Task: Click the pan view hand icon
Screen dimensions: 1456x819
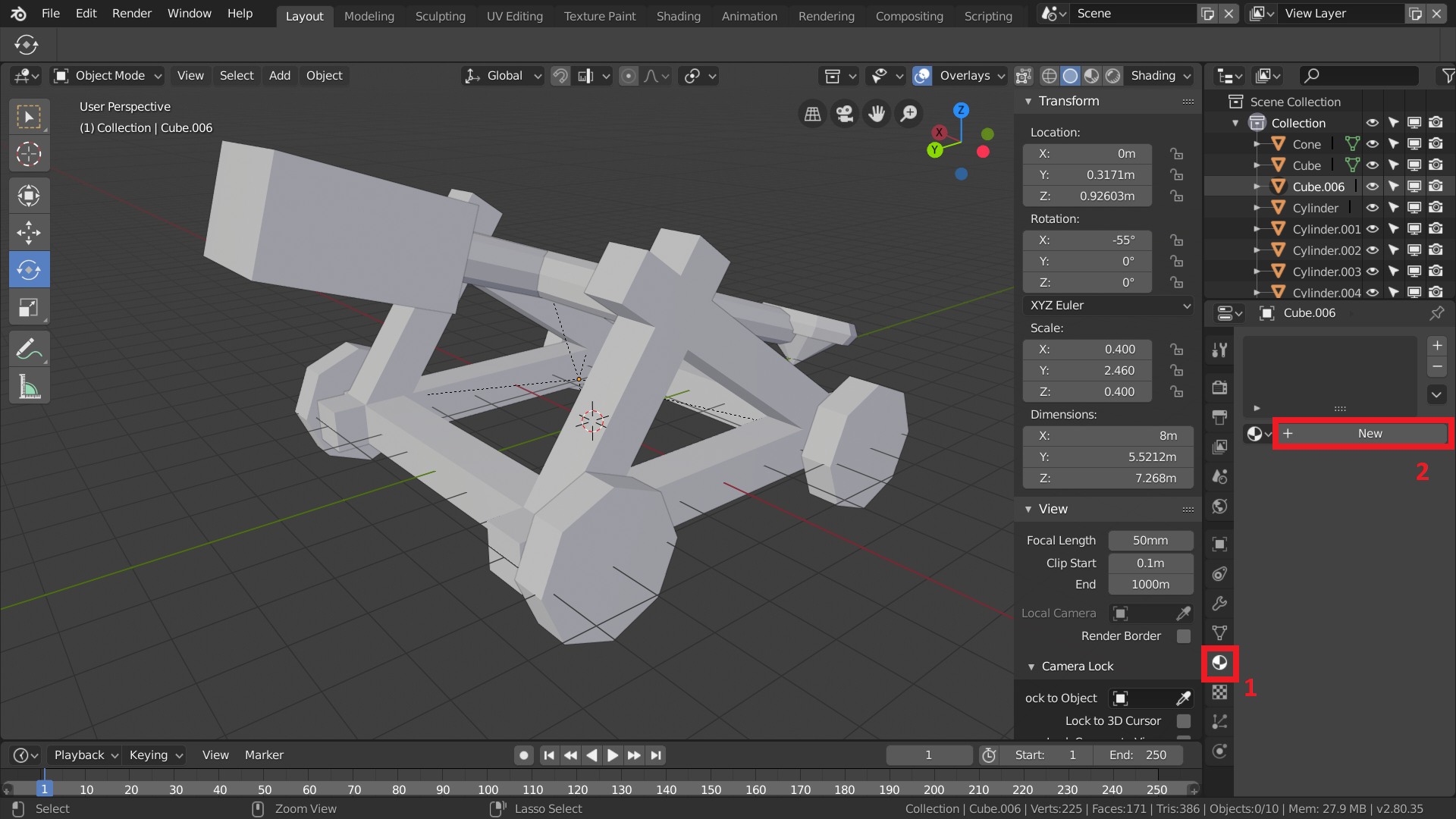Action: click(x=877, y=114)
